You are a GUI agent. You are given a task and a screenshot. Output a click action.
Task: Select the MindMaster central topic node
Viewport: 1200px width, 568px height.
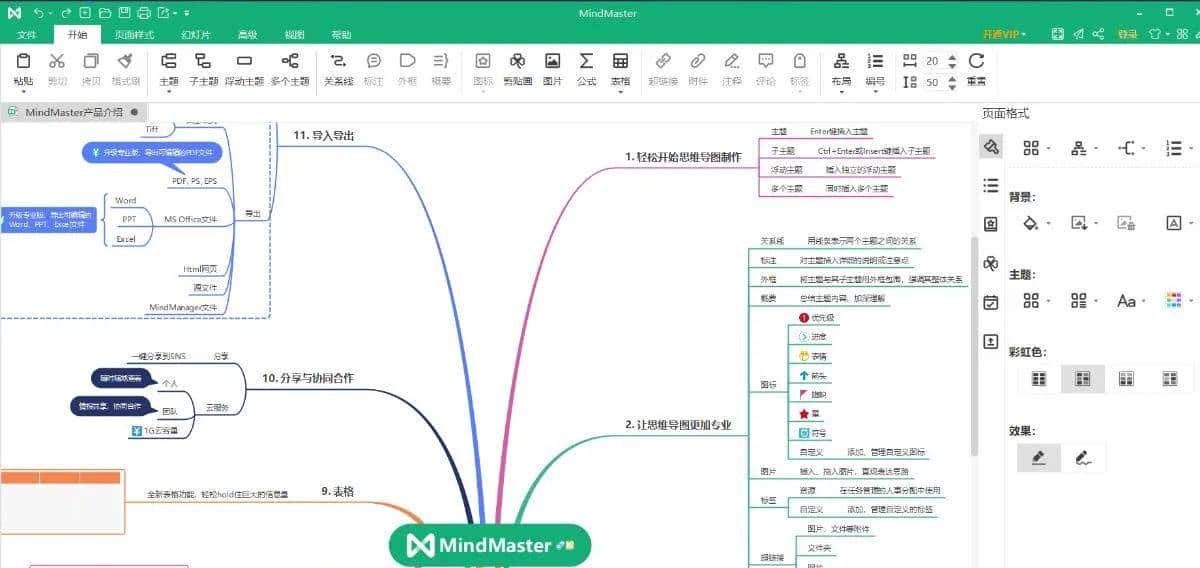coord(490,545)
